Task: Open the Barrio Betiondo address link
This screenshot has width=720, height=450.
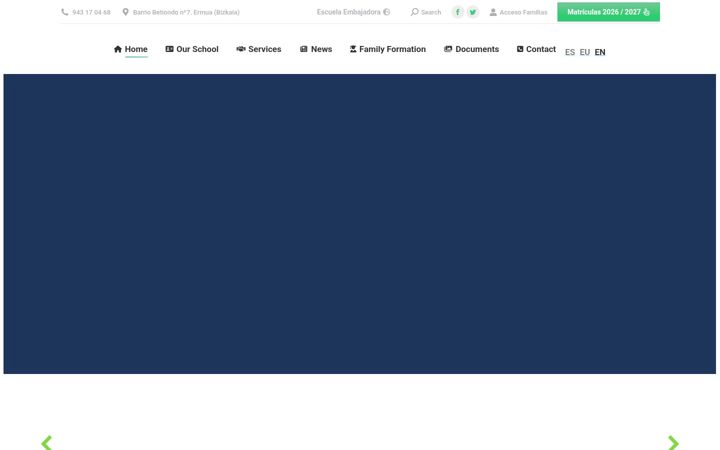Action: click(186, 12)
